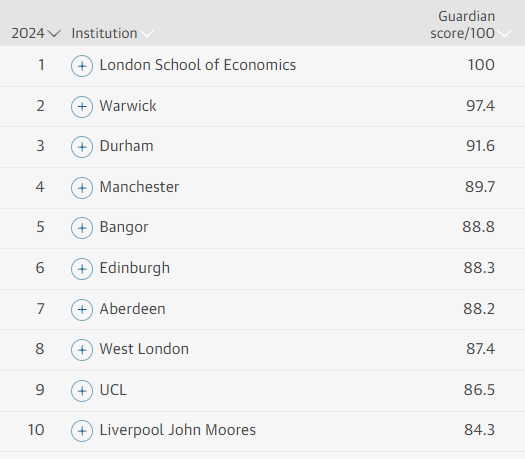Sort by 2024 rank chevron
Viewport: 525px width, 459px height.
[x=54, y=33]
